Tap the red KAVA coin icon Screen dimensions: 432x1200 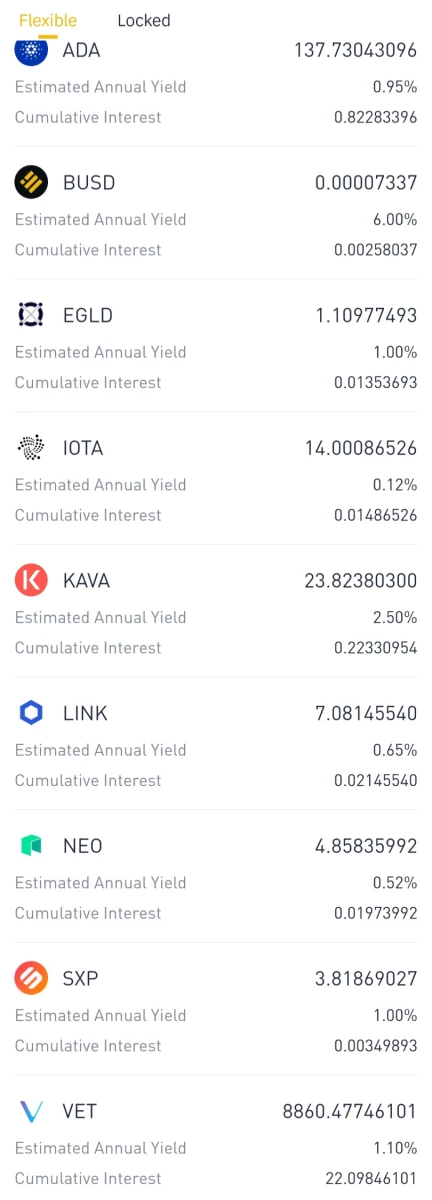coord(31,580)
